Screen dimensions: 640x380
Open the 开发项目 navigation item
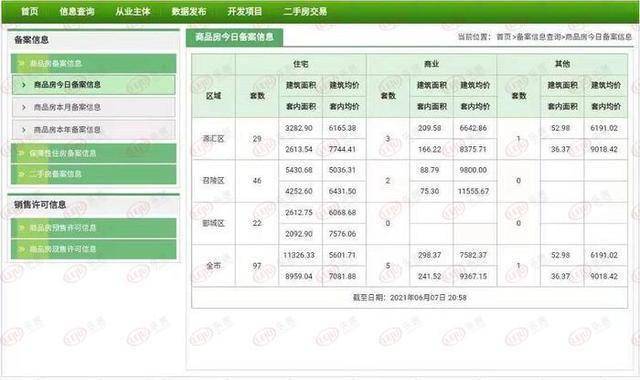244,11
